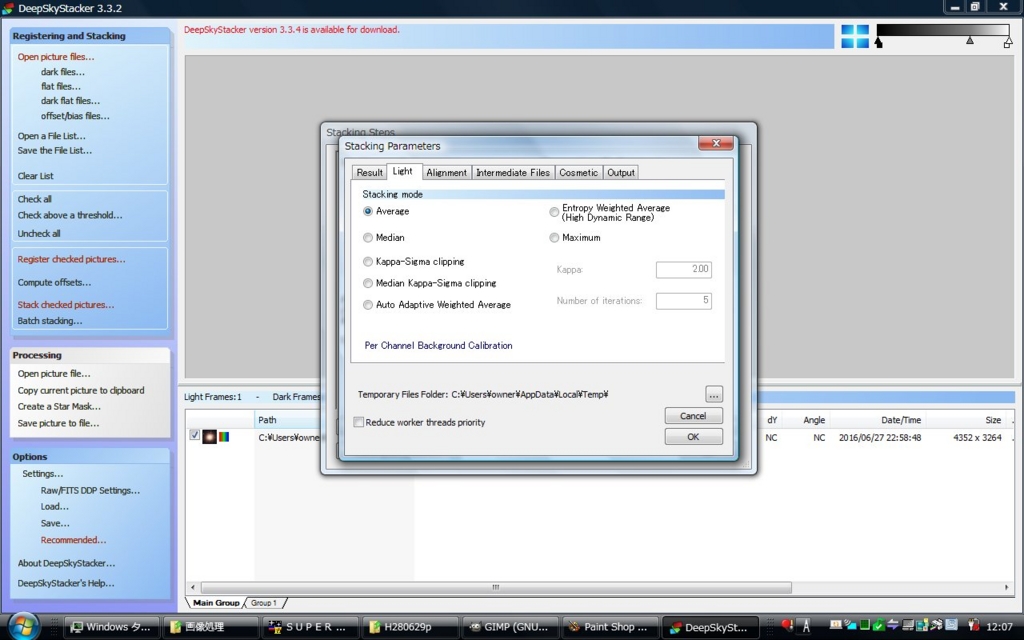This screenshot has height=640, width=1024.
Task: Click Clear List
Action: point(35,176)
